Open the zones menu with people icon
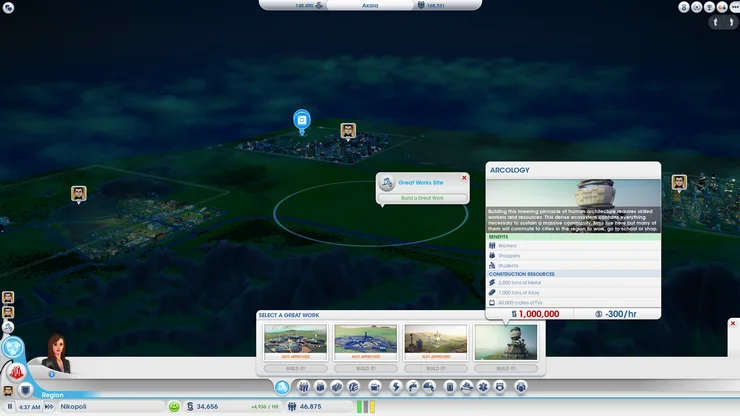740x416 pixels. [x=303, y=387]
